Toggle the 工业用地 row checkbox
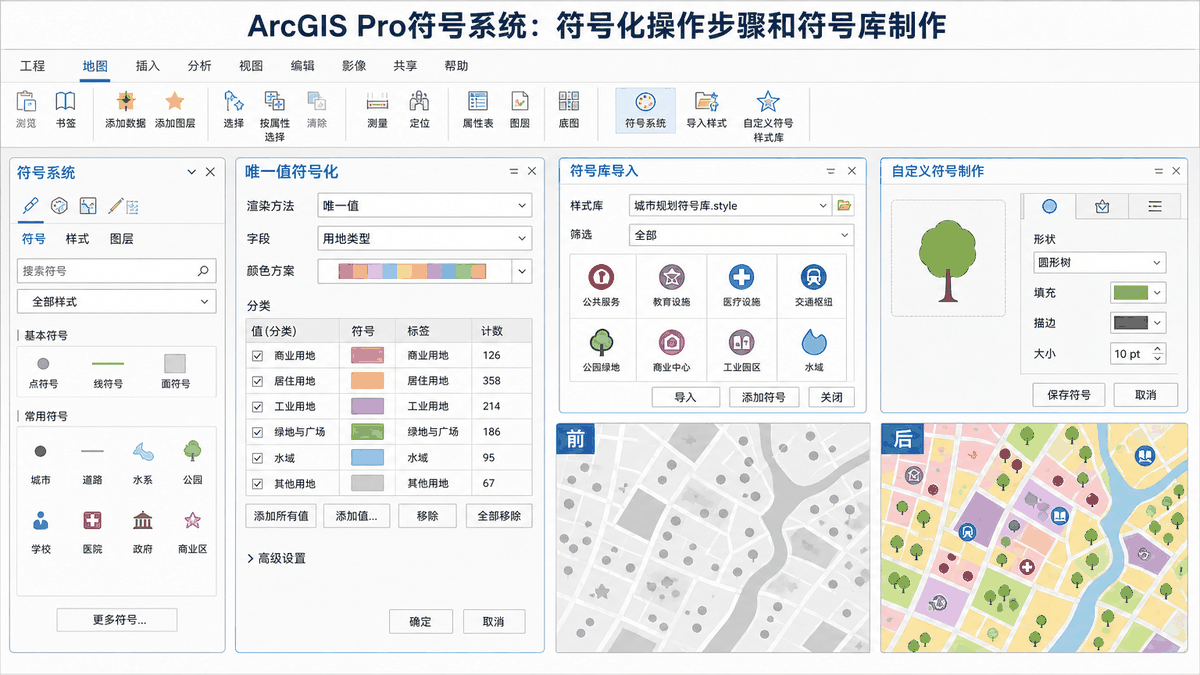The width and height of the screenshot is (1200, 675). (258, 406)
